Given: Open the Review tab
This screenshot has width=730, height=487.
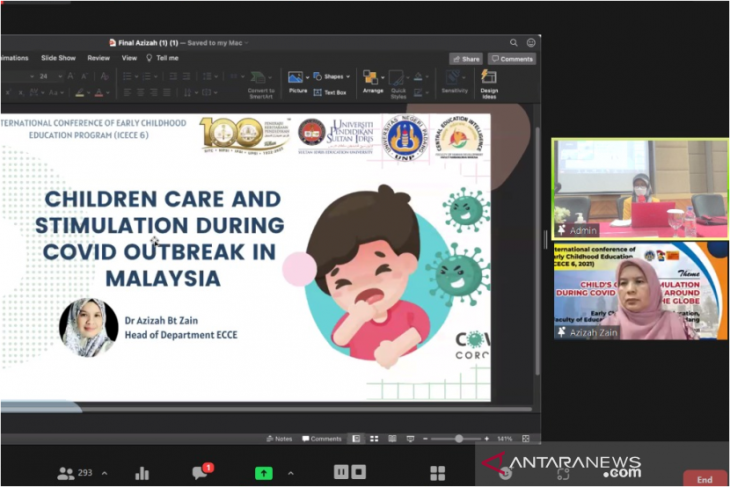Looking at the screenshot, I should point(98,58).
